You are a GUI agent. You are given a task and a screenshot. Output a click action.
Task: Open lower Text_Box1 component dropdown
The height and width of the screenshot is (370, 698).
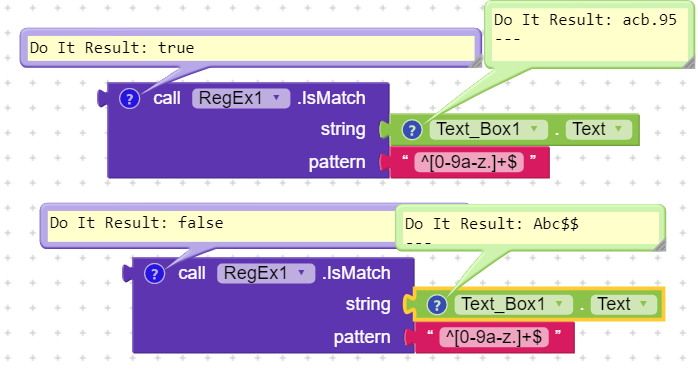(x=513, y=304)
